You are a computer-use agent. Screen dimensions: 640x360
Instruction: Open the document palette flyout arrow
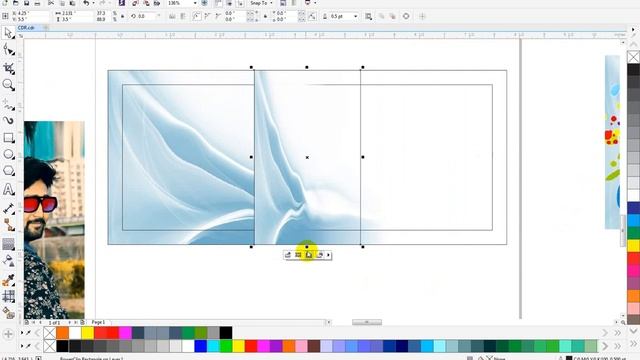(x=22, y=333)
